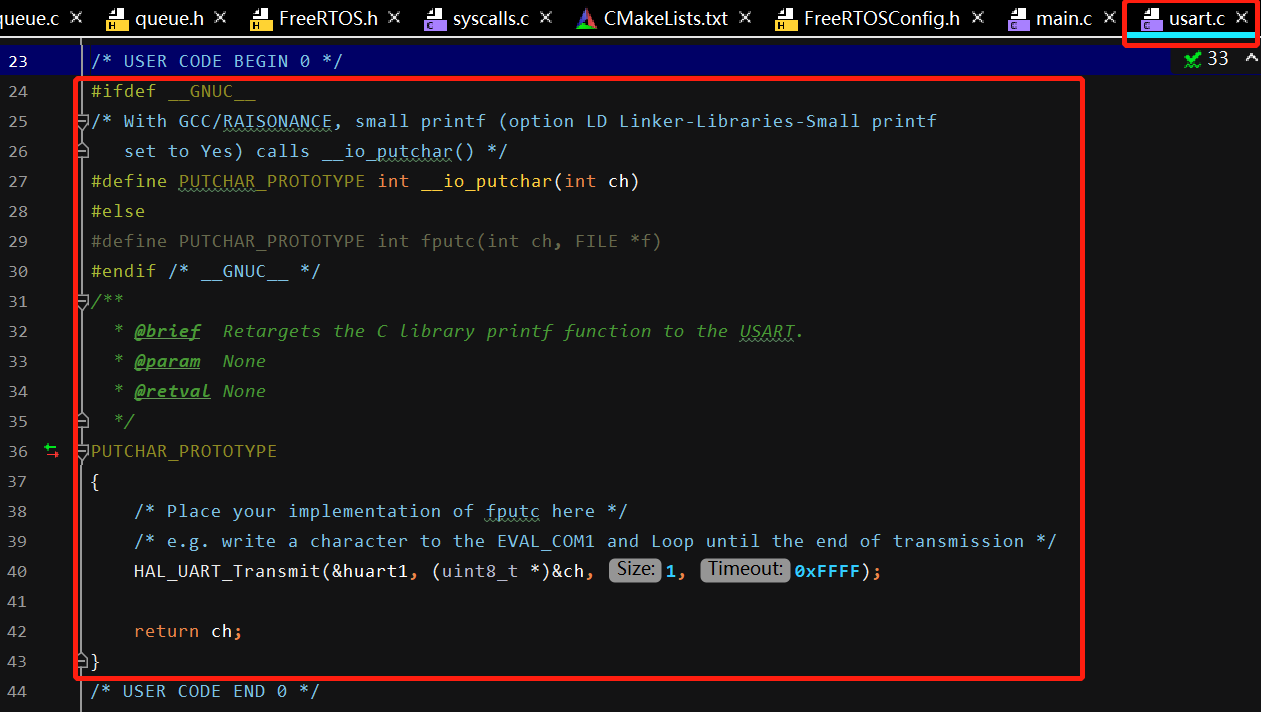Collapse the doc comment fold at line 31

coord(83,301)
